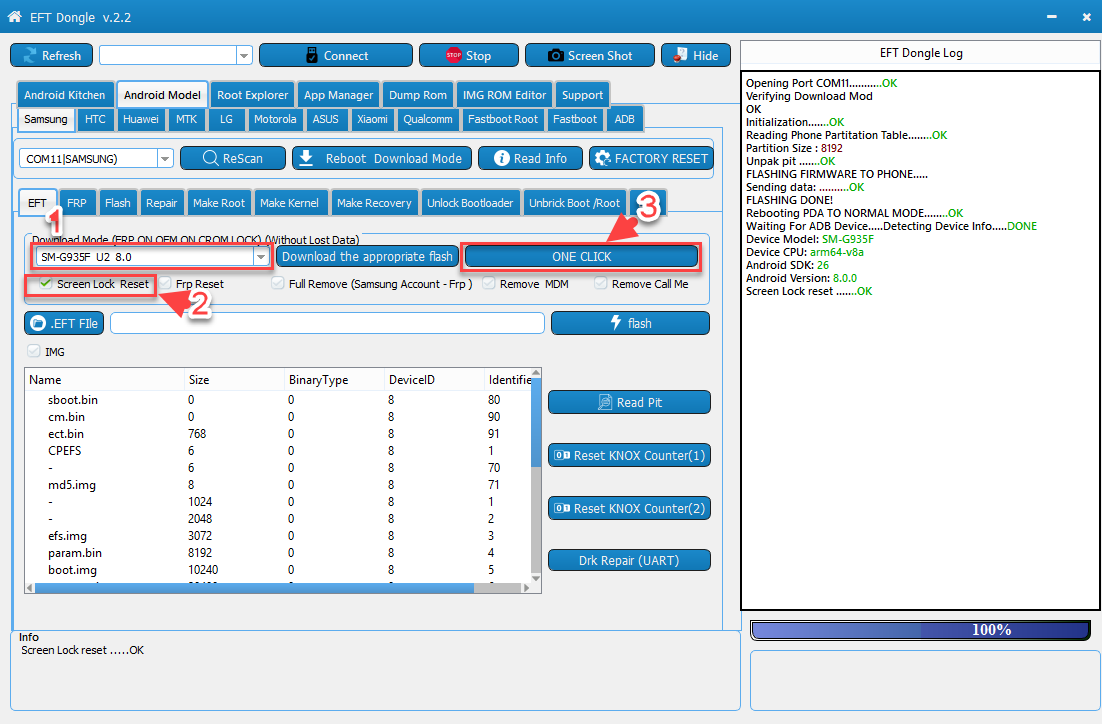
Task: Toggle the IMG checkbox
Action: tap(34, 351)
